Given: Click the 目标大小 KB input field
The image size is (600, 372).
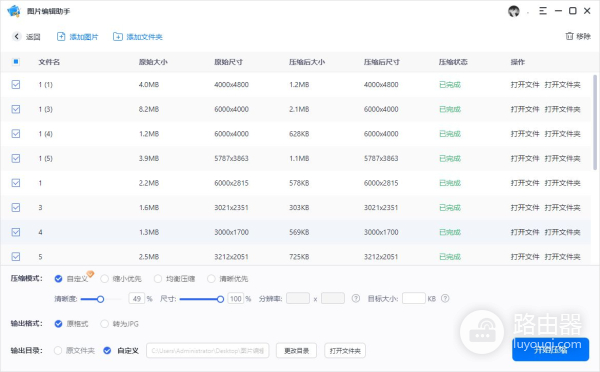Looking at the screenshot, I should [414, 299].
